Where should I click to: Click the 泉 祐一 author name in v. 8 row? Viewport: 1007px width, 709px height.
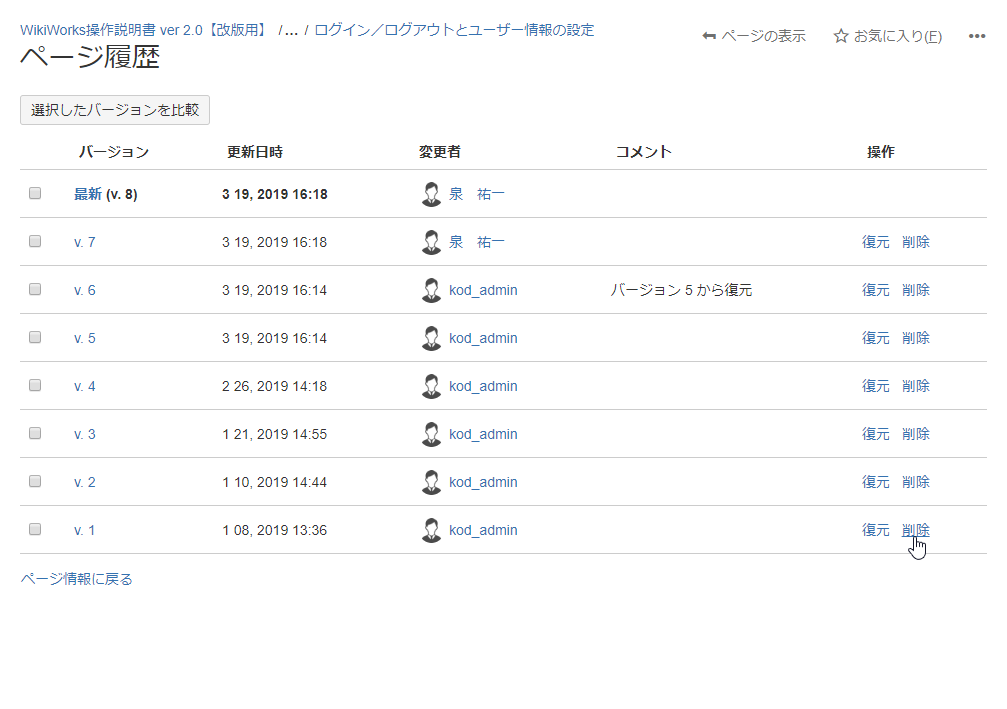click(x=477, y=194)
